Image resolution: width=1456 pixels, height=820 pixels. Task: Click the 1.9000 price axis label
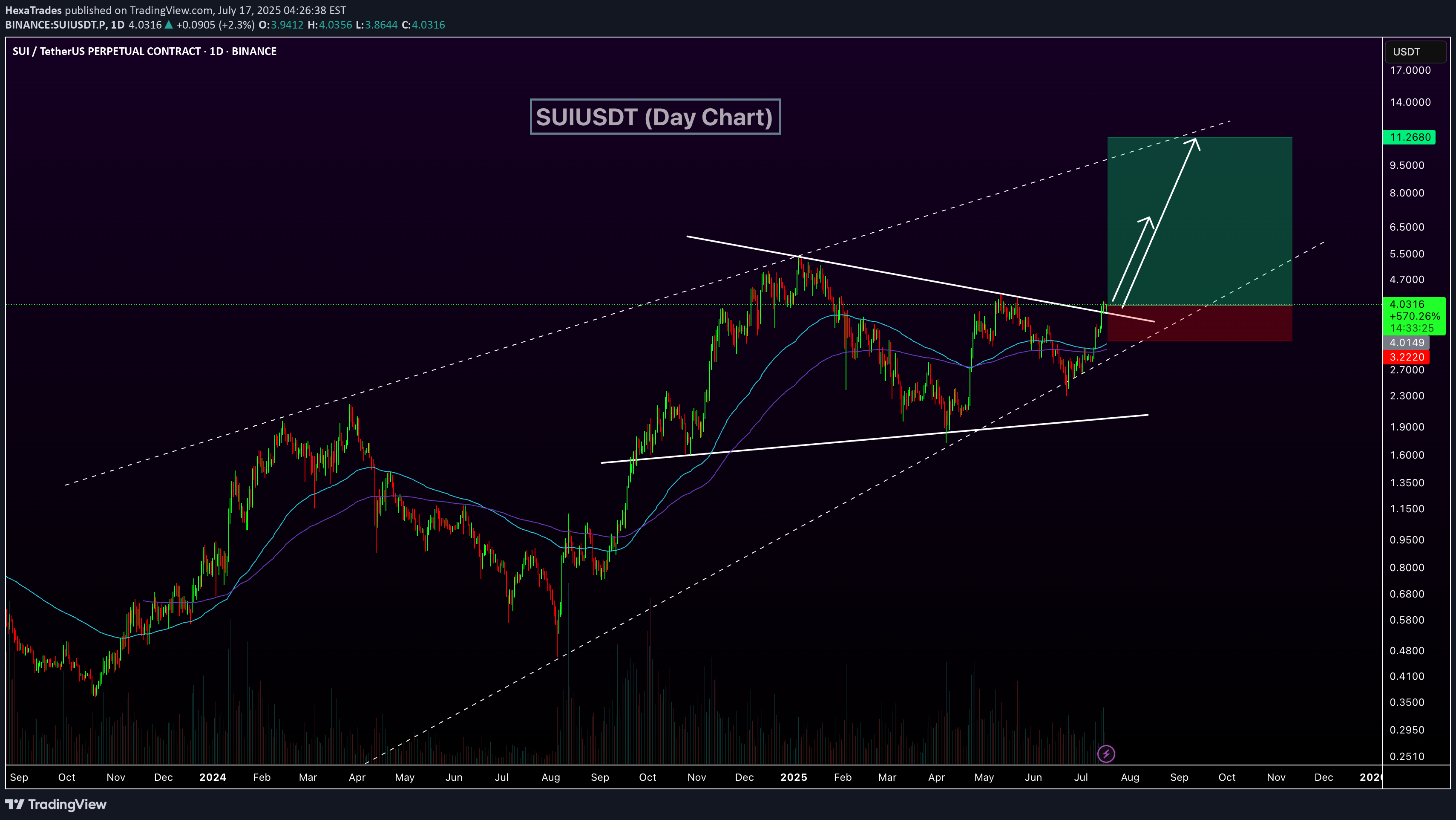pyautogui.click(x=1407, y=427)
